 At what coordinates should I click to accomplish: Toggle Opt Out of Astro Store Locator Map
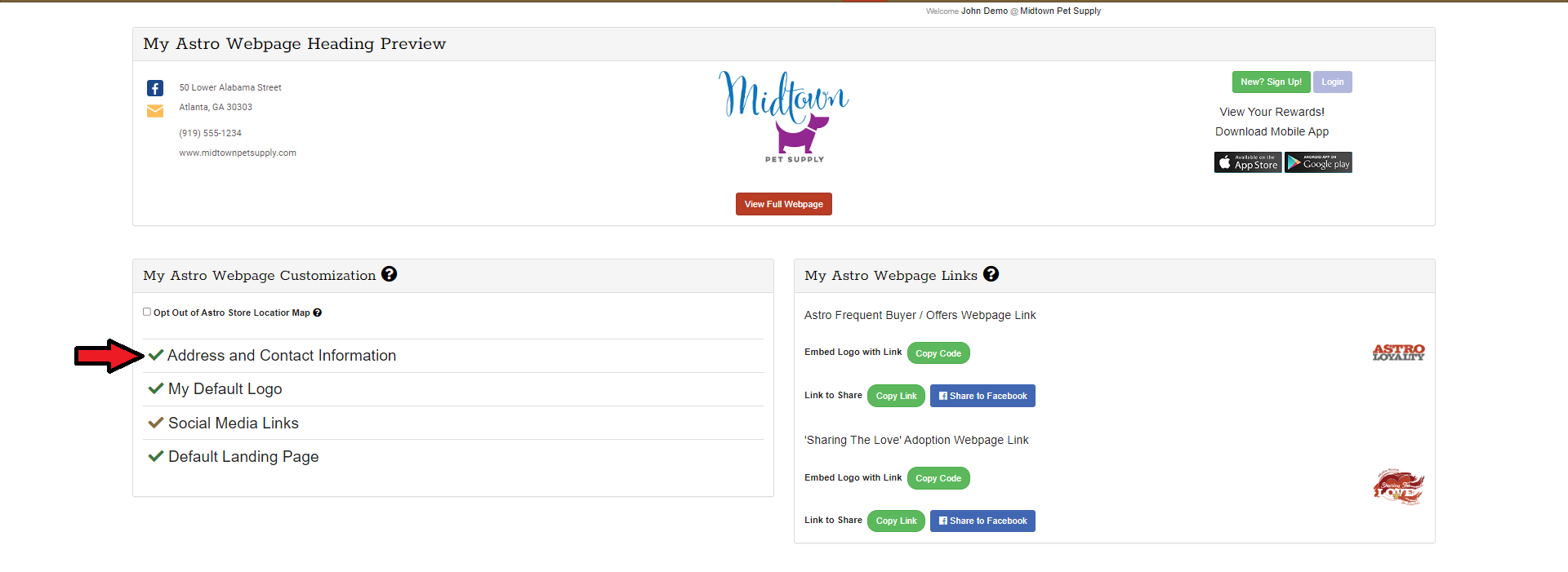click(x=147, y=312)
